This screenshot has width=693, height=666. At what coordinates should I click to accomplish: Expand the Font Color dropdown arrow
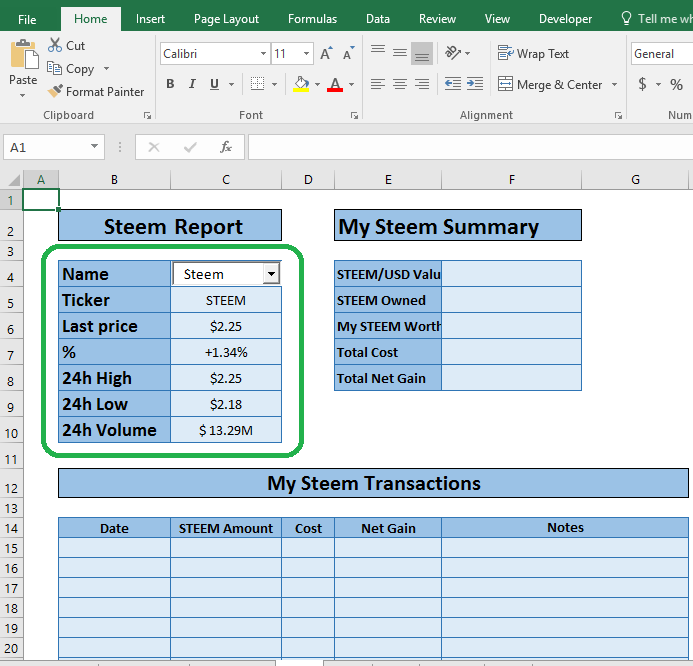[x=351, y=84]
